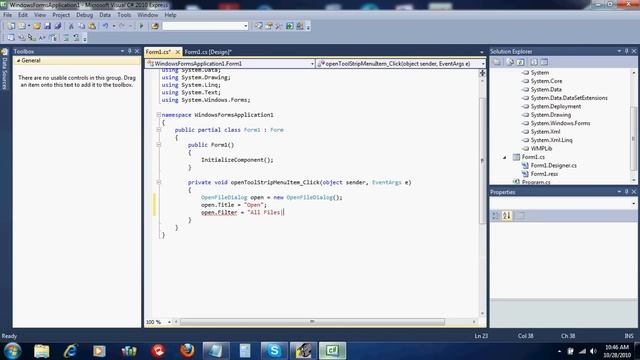Image resolution: width=640 pixels, height=360 pixels.
Task: Toggle auto-hide pin on Solution Explorer
Action: tap(627, 51)
